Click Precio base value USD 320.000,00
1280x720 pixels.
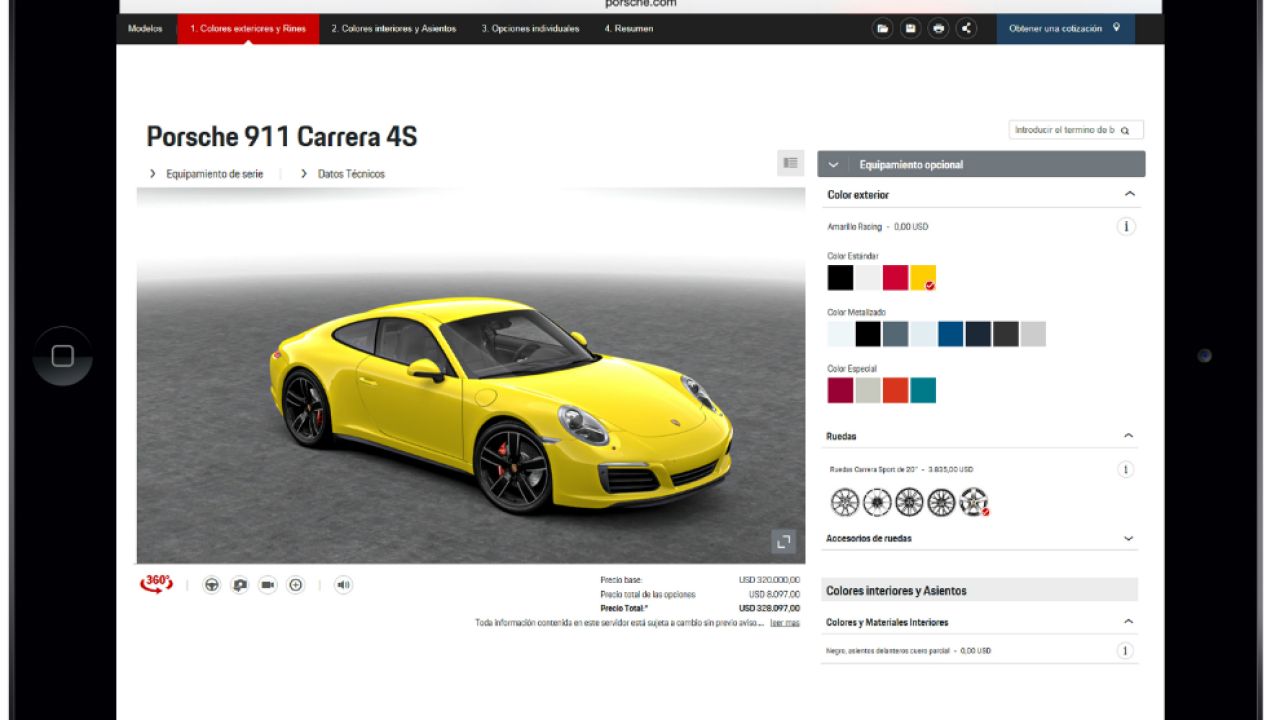click(x=769, y=580)
